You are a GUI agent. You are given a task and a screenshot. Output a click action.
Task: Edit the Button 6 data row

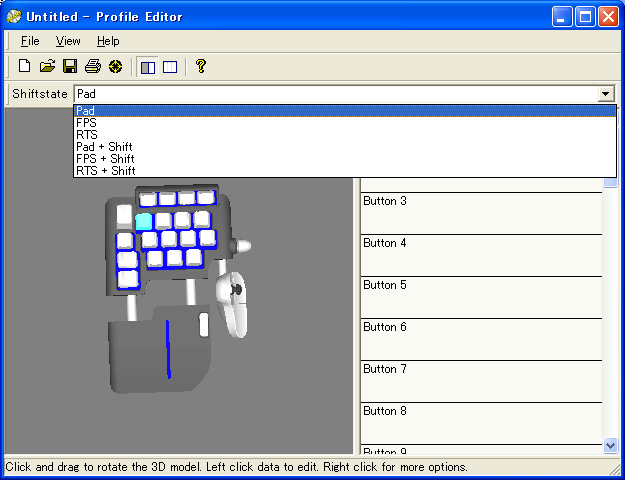pos(481,340)
